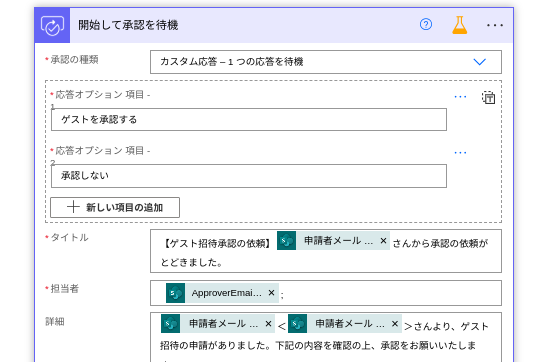Click SharePoint icon of ApproverEmail token

(x=175, y=293)
